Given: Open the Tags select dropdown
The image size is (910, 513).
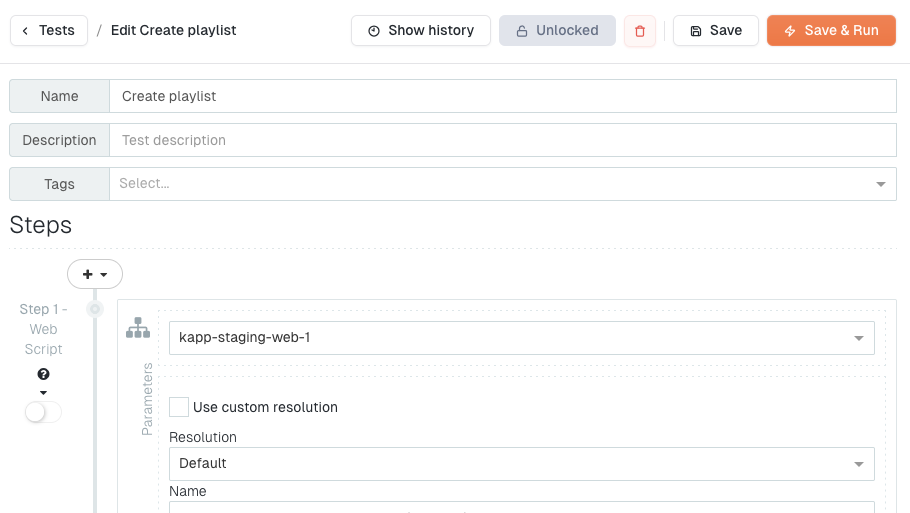Looking at the screenshot, I should 502,184.
